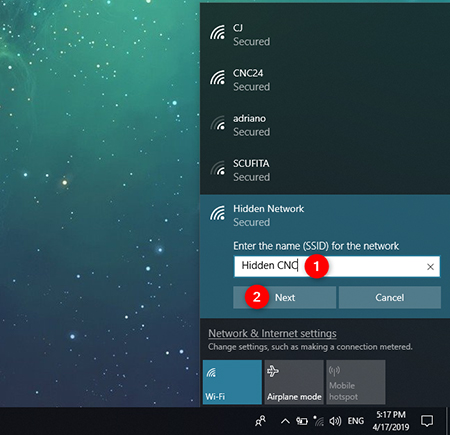Choose the adriano Wi-Fi network
Viewport: 450px width, 435px height.
(325, 125)
